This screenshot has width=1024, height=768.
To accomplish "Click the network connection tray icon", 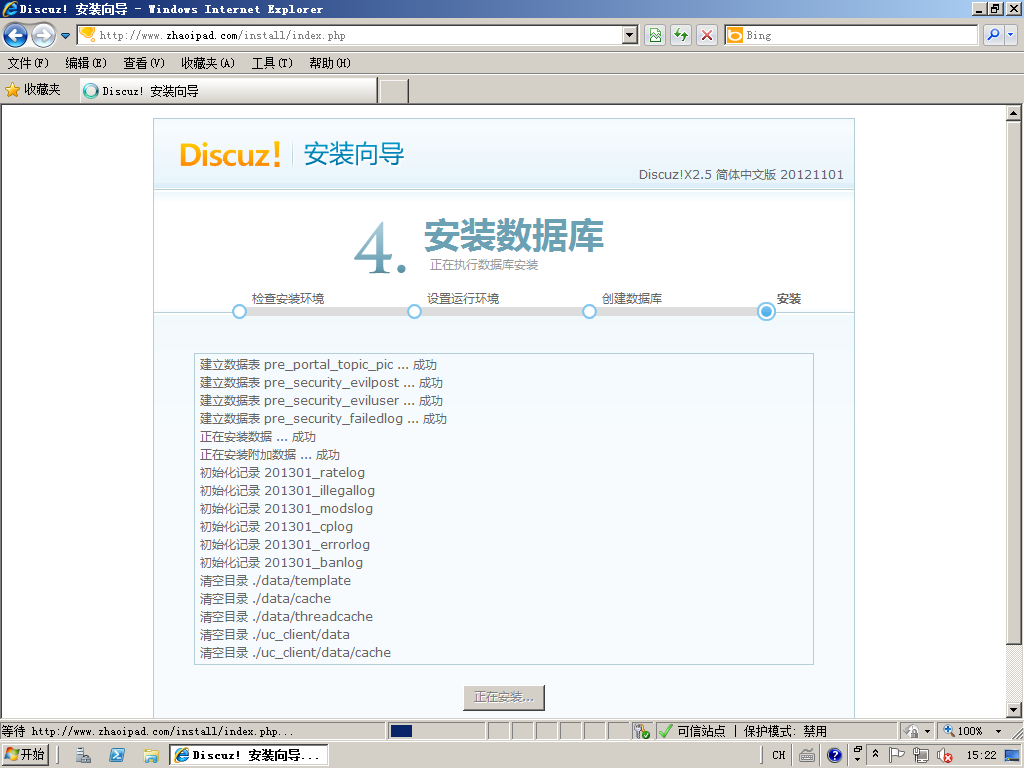I will coord(921,756).
